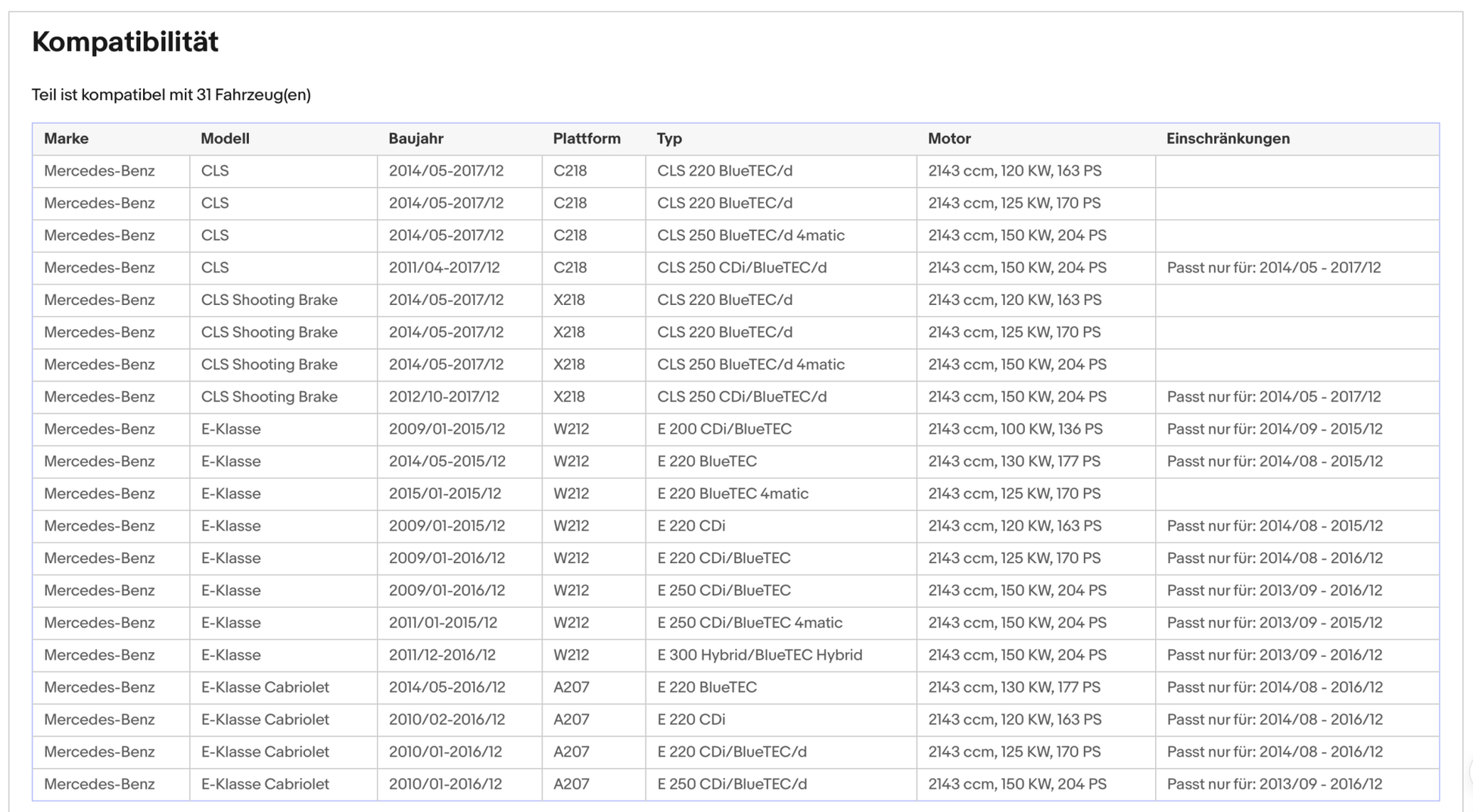
Task: Click the Kompatibilität heading
Action: click(x=125, y=41)
